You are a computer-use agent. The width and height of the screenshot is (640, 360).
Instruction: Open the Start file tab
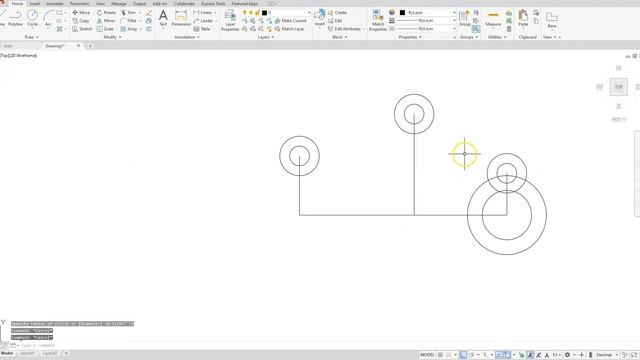8,46
